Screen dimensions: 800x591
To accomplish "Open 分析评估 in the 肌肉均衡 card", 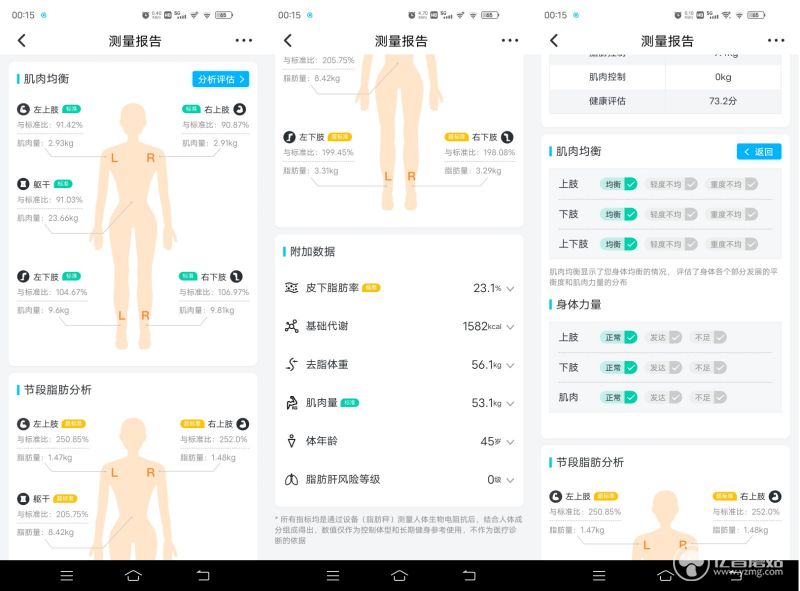I will 220,79.
